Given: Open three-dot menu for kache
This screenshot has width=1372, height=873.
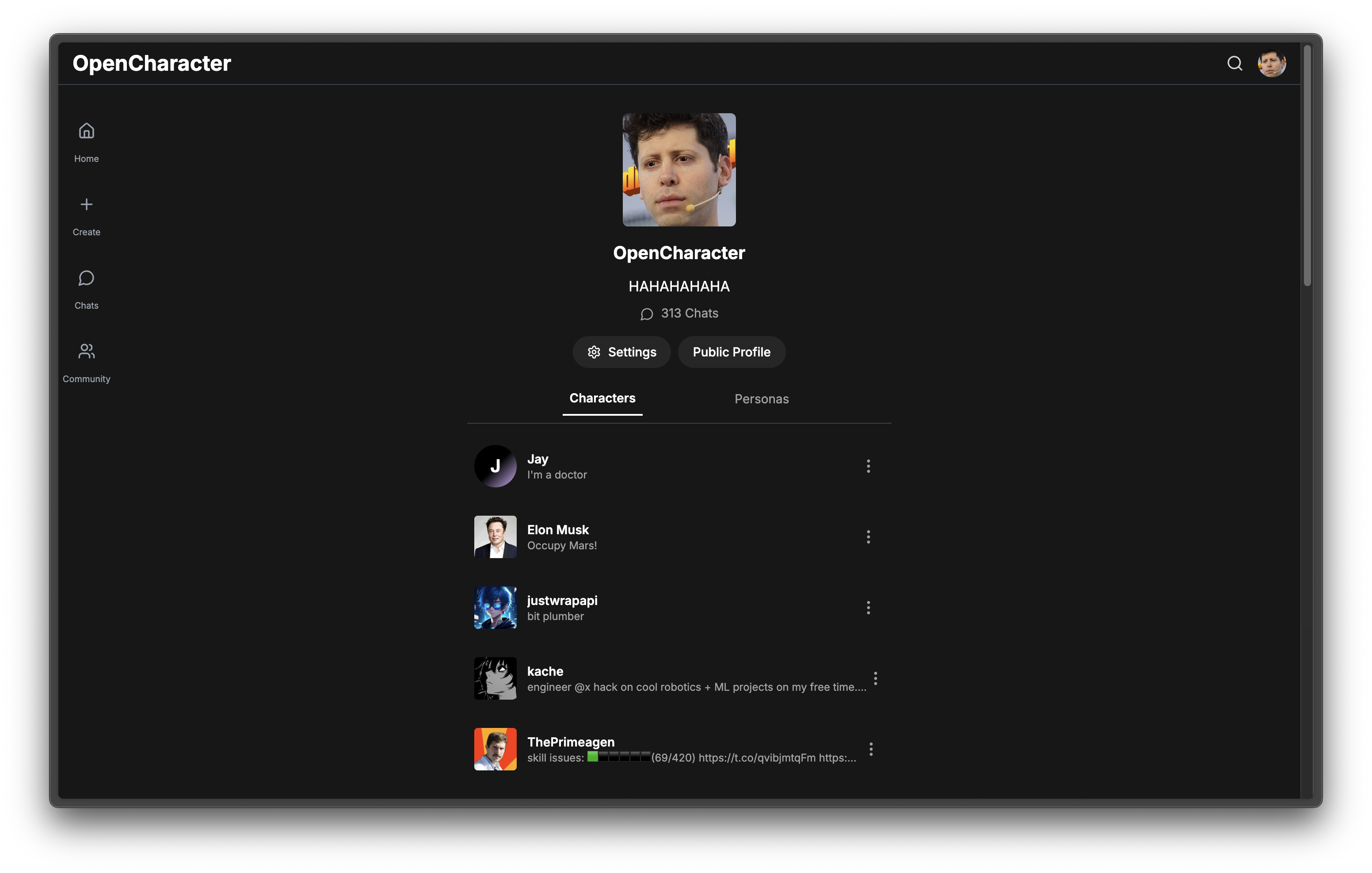Looking at the screenshot, I should coord(875,678).
